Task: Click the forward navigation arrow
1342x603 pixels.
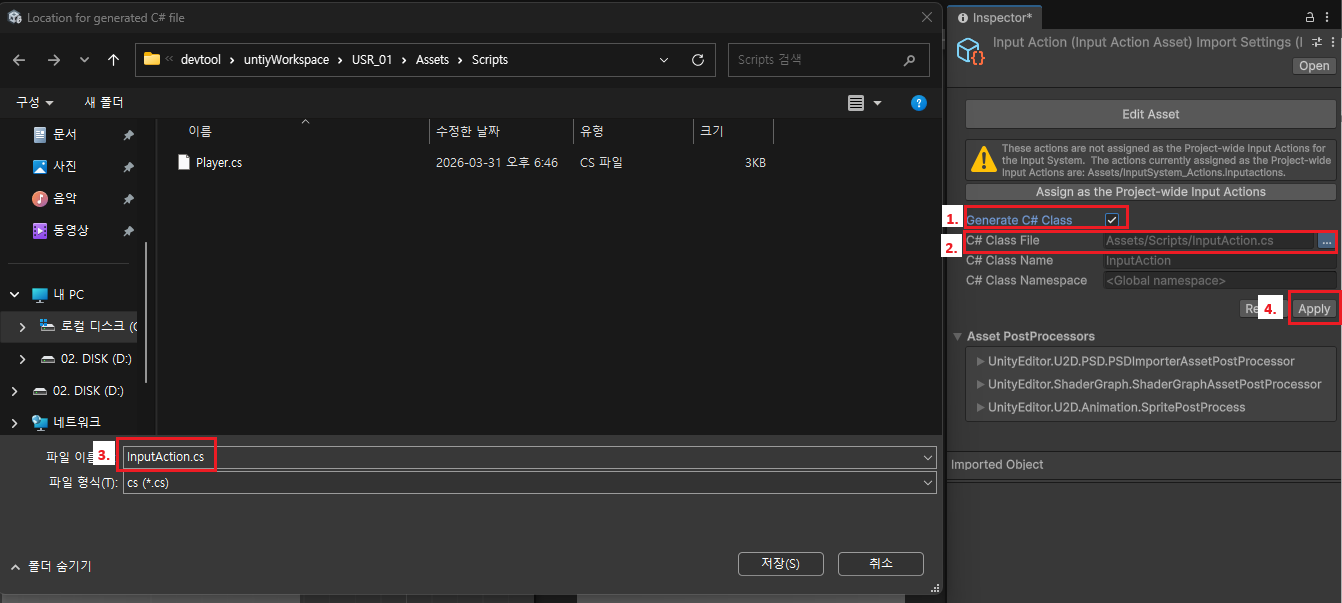Action: coord(53,60)
